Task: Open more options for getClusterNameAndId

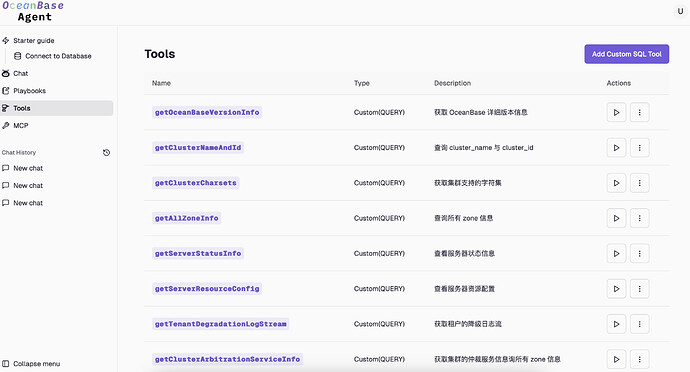Action: 639,147
